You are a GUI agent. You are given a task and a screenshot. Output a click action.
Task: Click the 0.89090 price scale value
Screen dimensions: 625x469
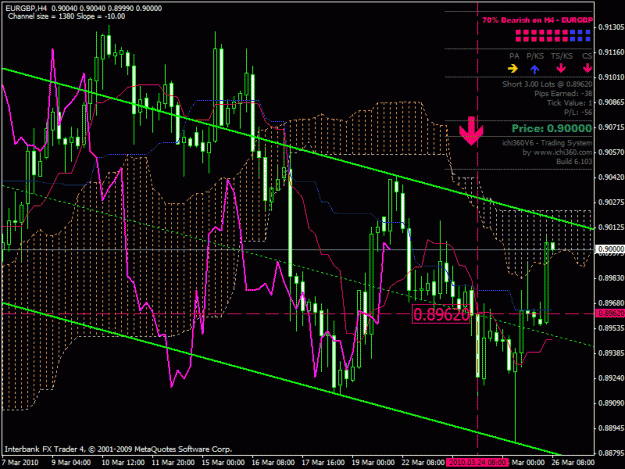611,403
